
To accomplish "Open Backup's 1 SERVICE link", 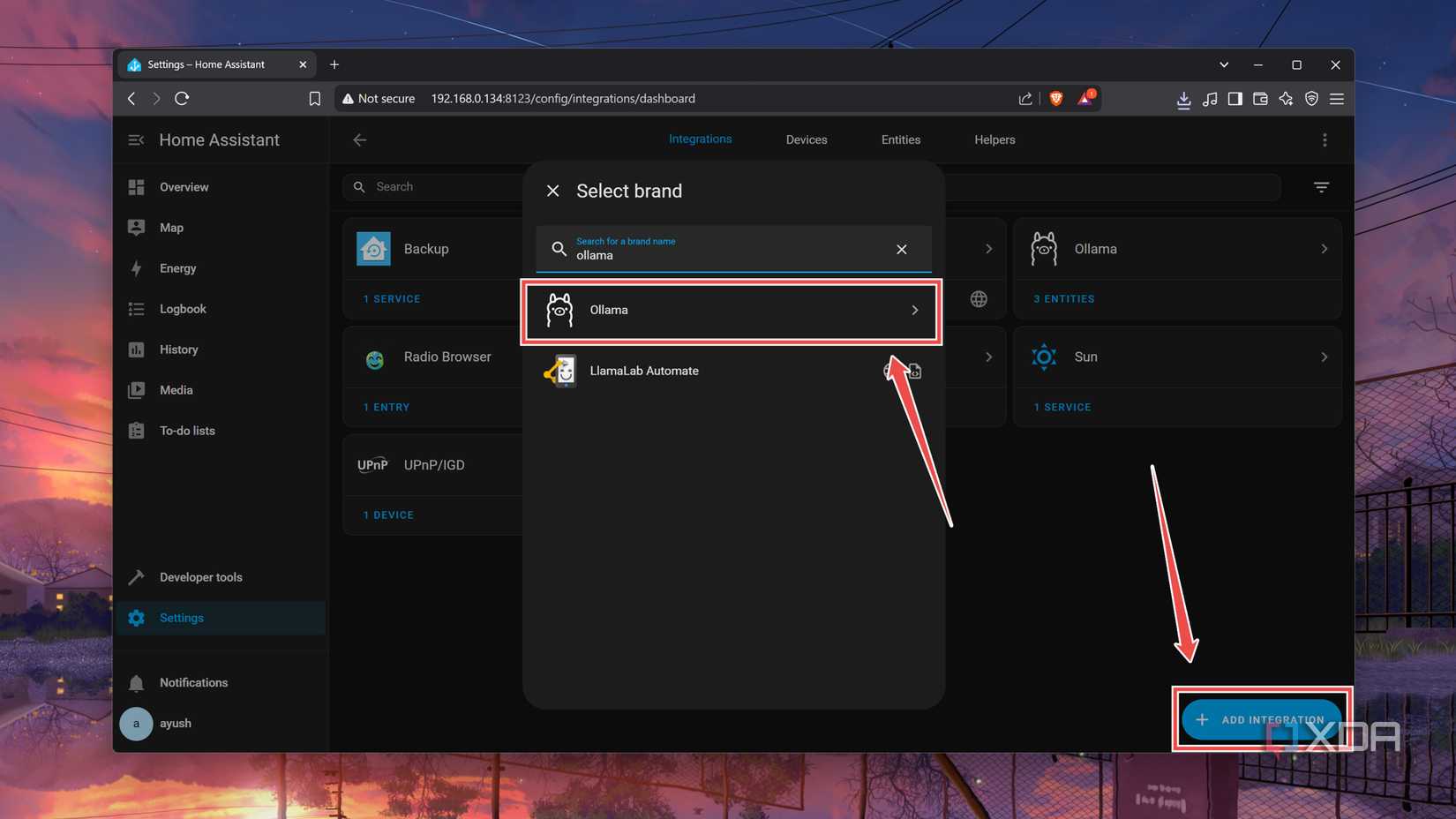I will (392, 299).
